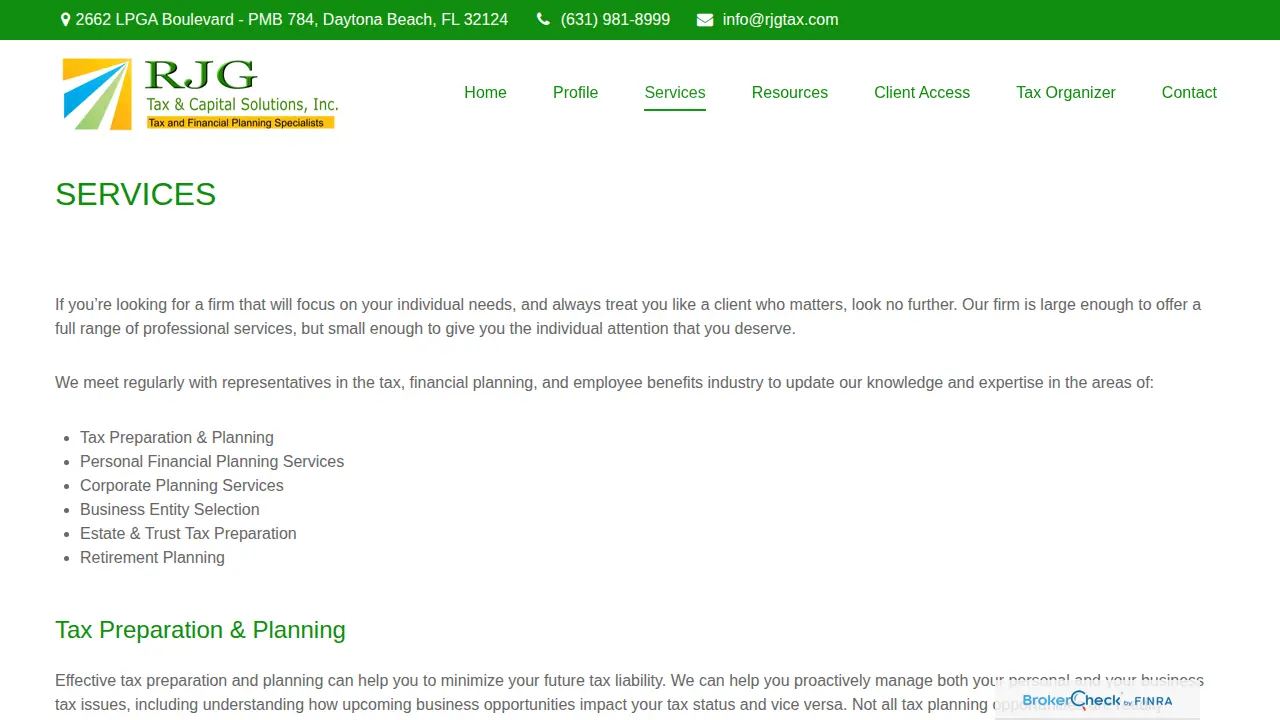Click 'Business Entity Selection' list item
The width and height of the screenshot is (1280, 720).
170,509
